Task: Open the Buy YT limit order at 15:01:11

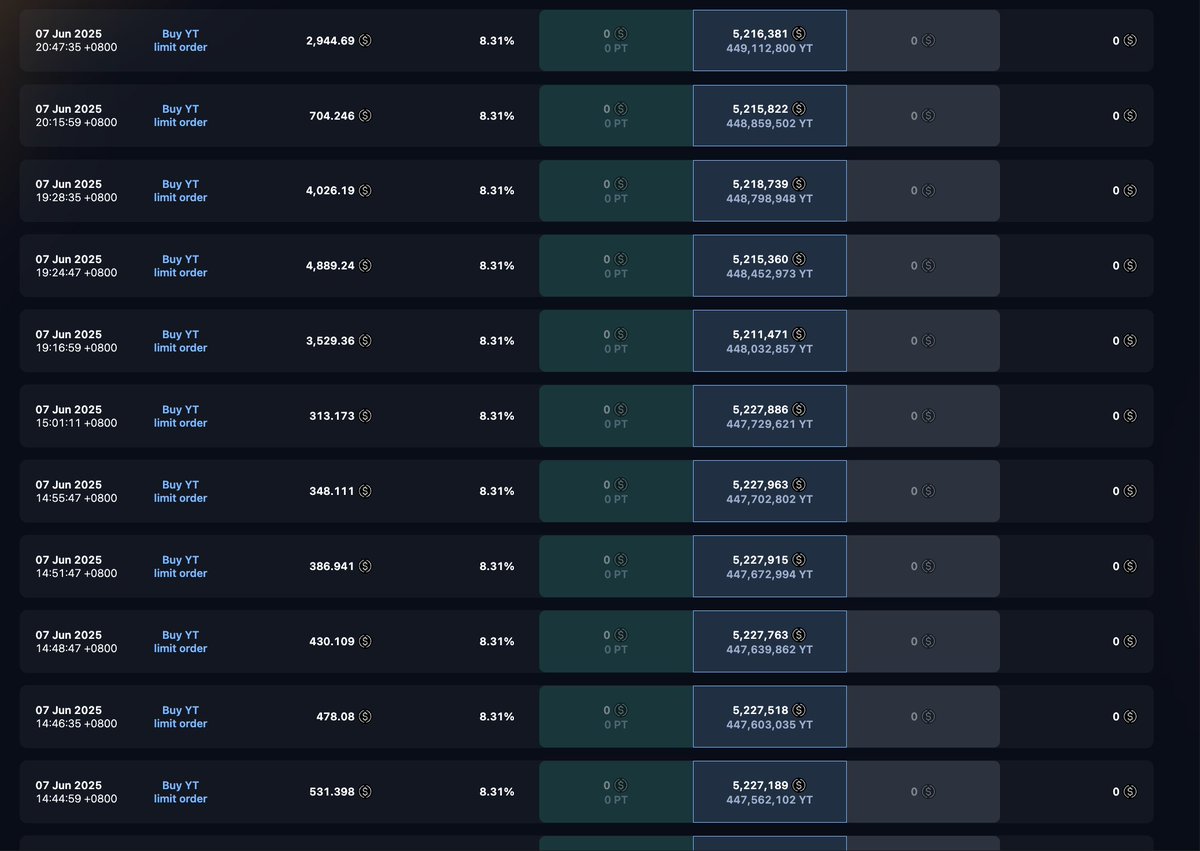Action: (180, 416)
